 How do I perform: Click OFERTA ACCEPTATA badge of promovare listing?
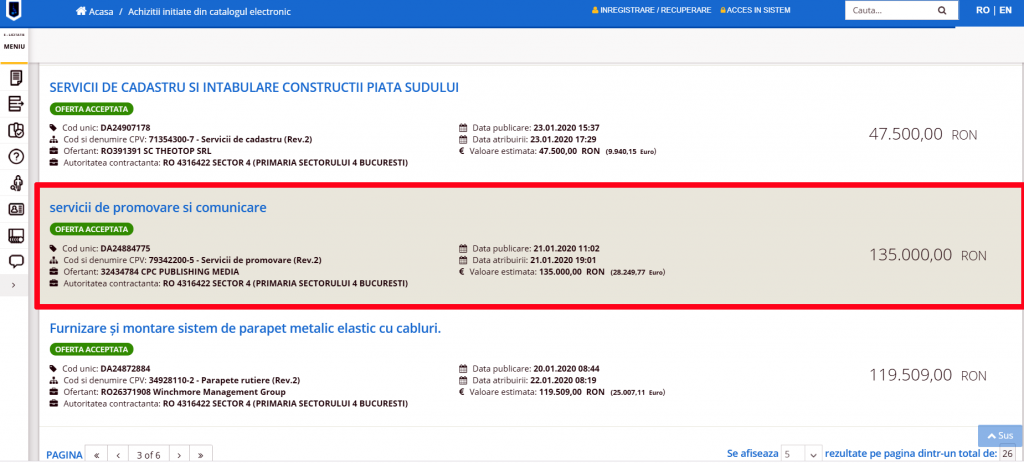click(x=91, y=229)
